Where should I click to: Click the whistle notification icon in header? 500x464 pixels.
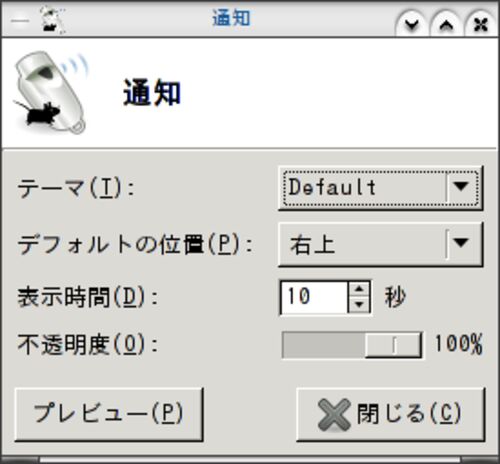[51, 92]
